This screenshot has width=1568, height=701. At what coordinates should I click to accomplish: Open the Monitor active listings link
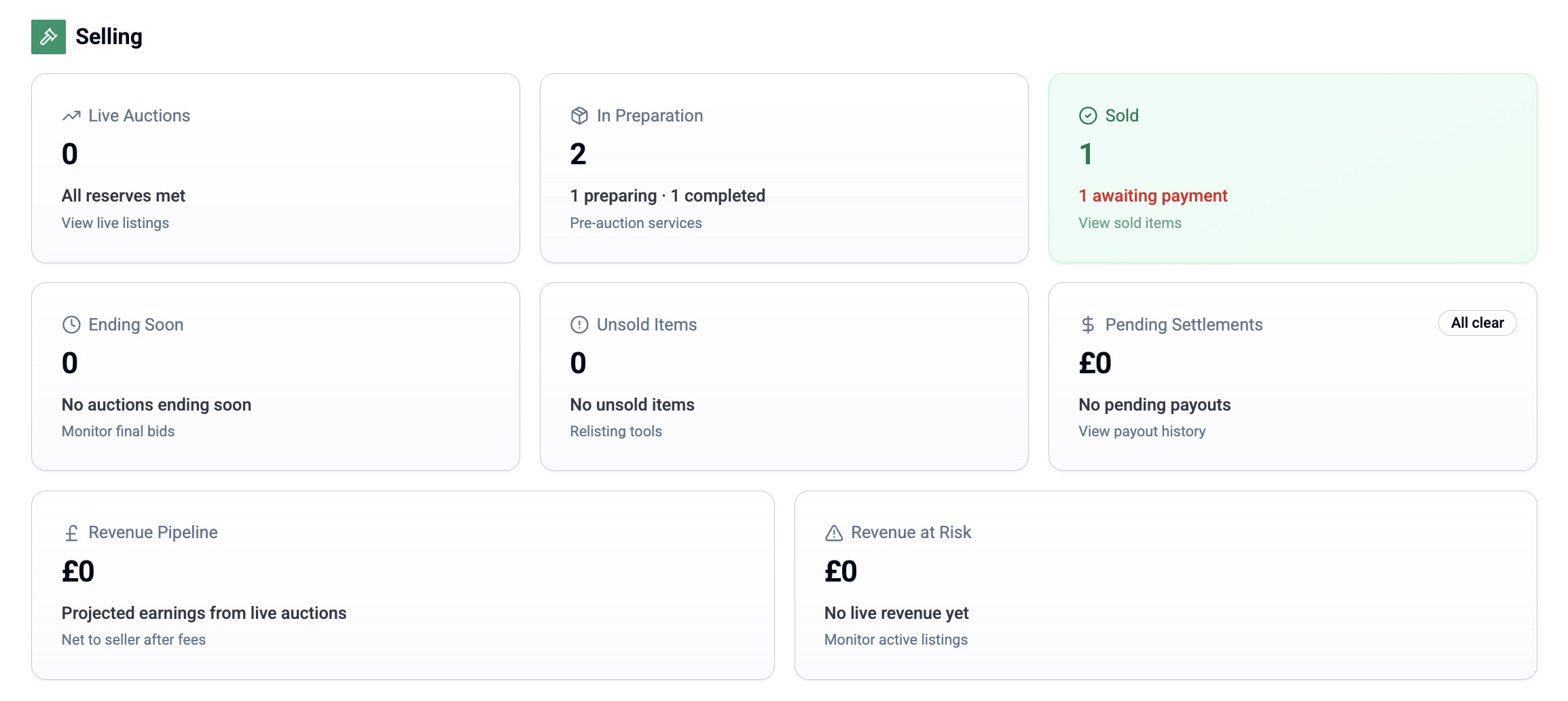tap(896, 640)
